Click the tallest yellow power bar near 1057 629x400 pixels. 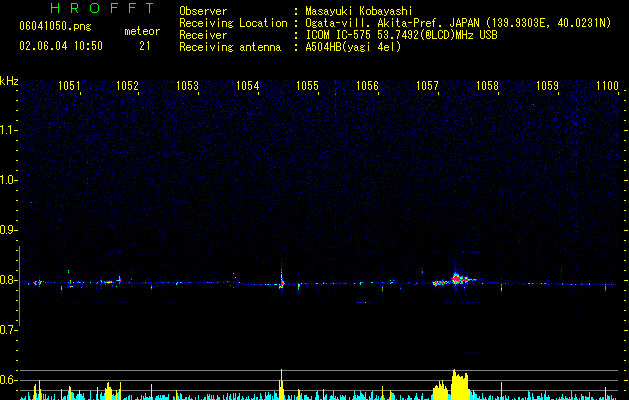[459, 385]
